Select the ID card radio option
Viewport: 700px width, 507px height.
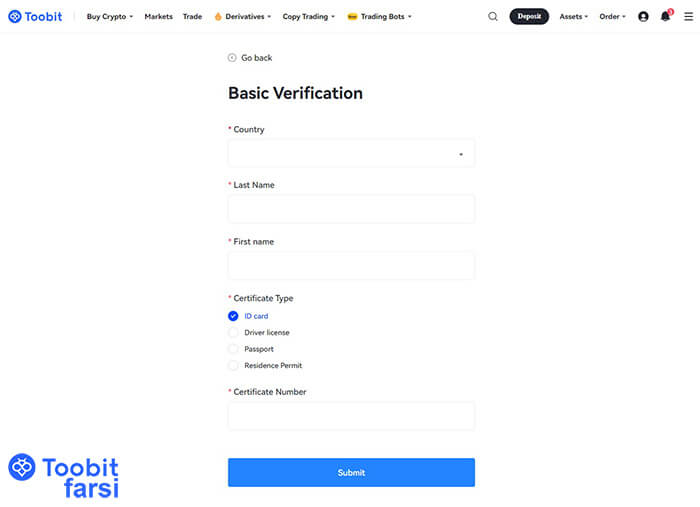point(234,316)
